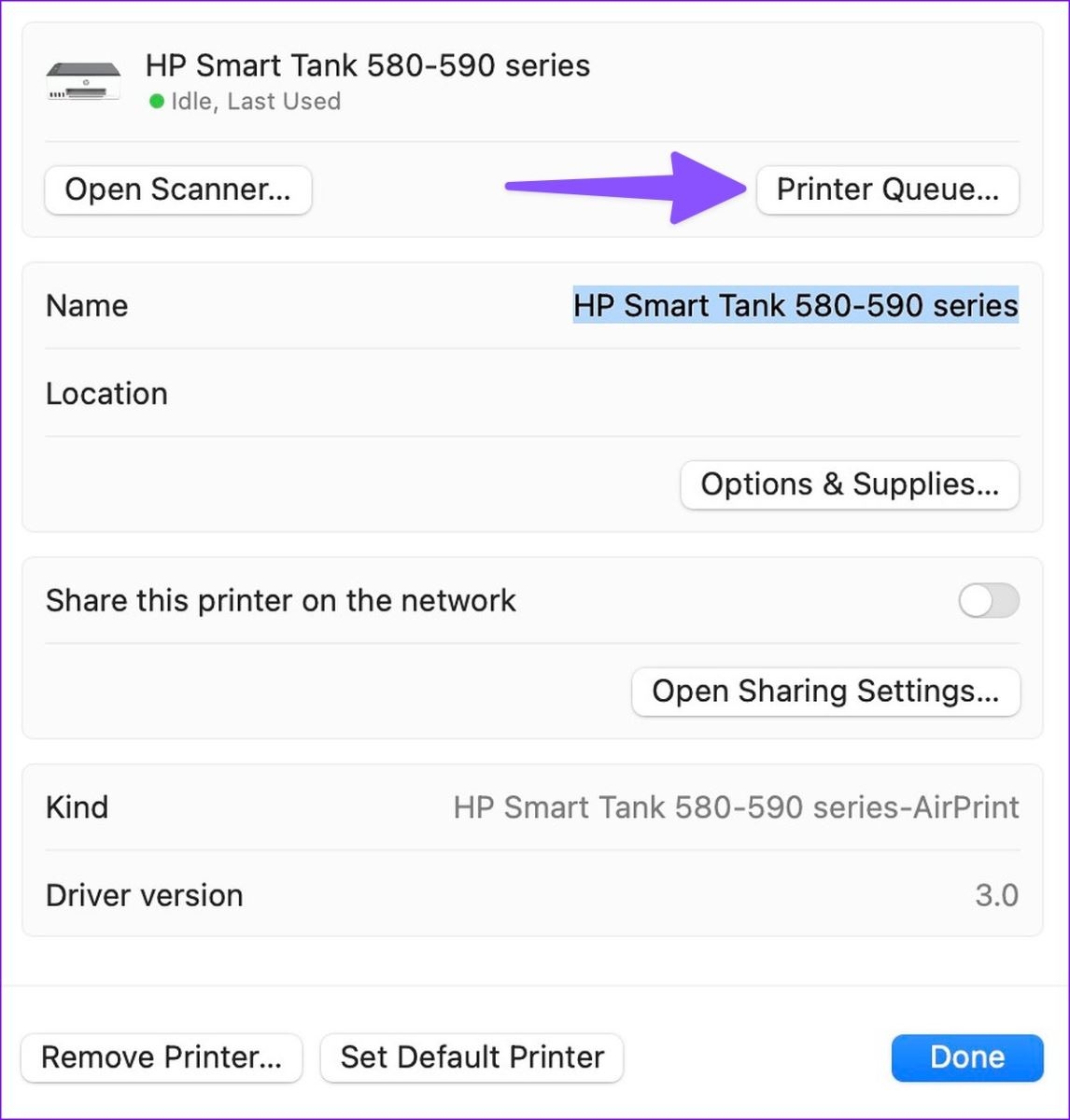This screenshot has height=1120, width=1070.
Task: Click the Name row label
Action: click(87, 306)
